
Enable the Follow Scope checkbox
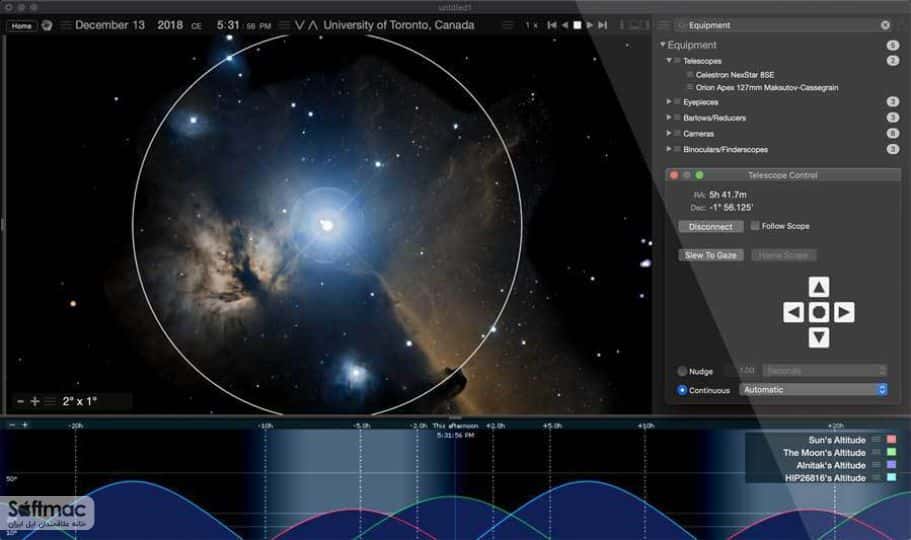[755, 226]
